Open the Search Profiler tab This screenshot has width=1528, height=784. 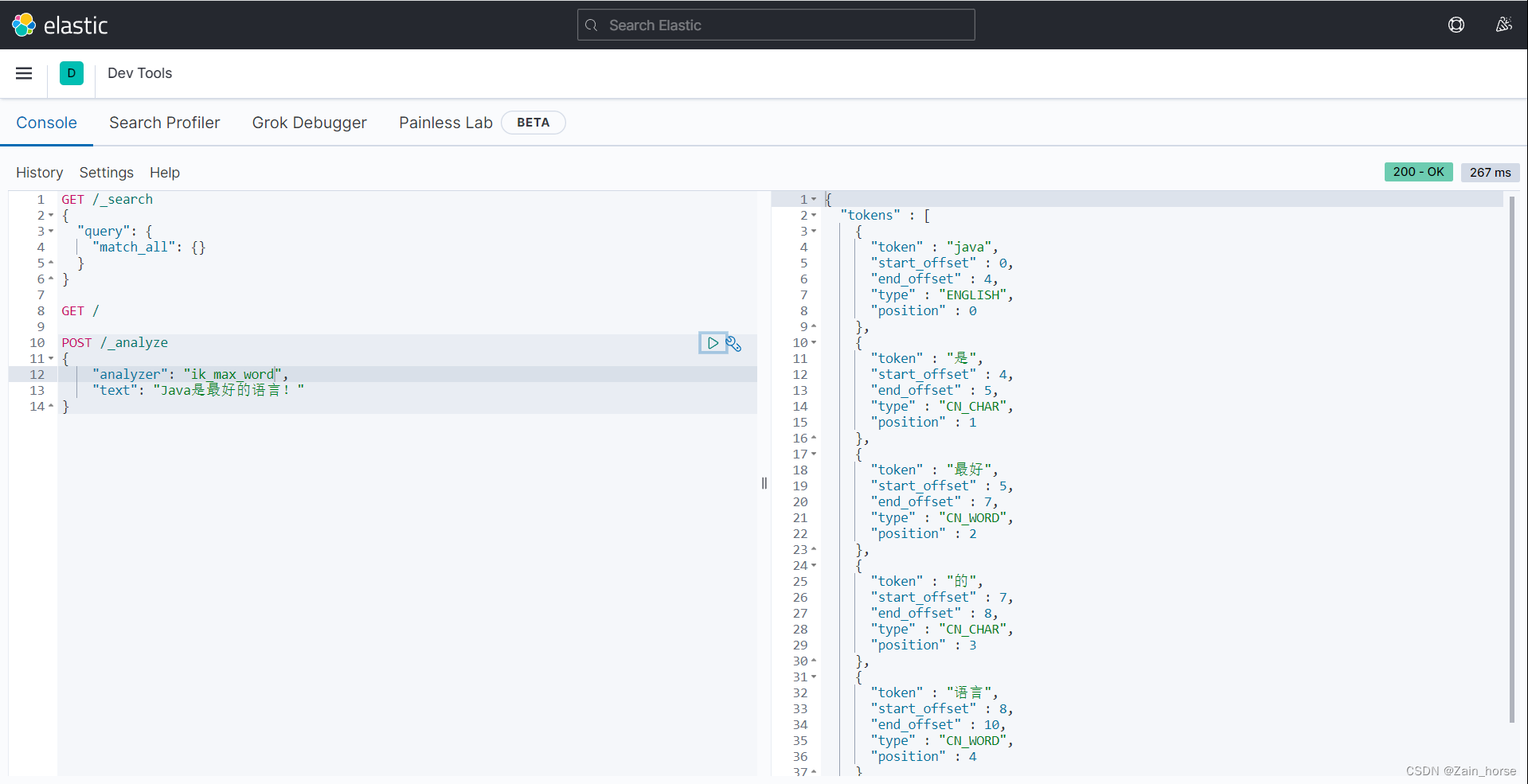[164, 123]
